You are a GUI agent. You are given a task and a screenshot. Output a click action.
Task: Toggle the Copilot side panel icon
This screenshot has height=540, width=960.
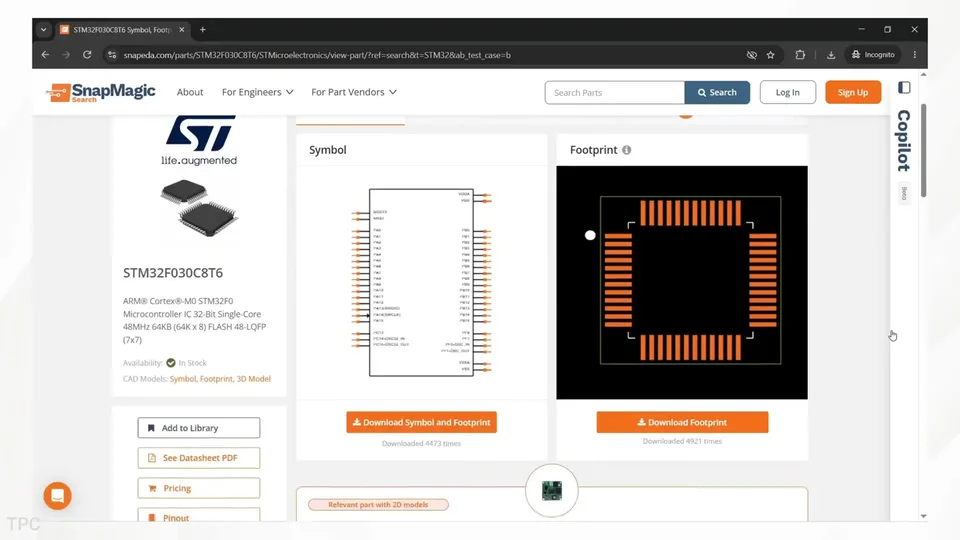click(x=904, y=88)
